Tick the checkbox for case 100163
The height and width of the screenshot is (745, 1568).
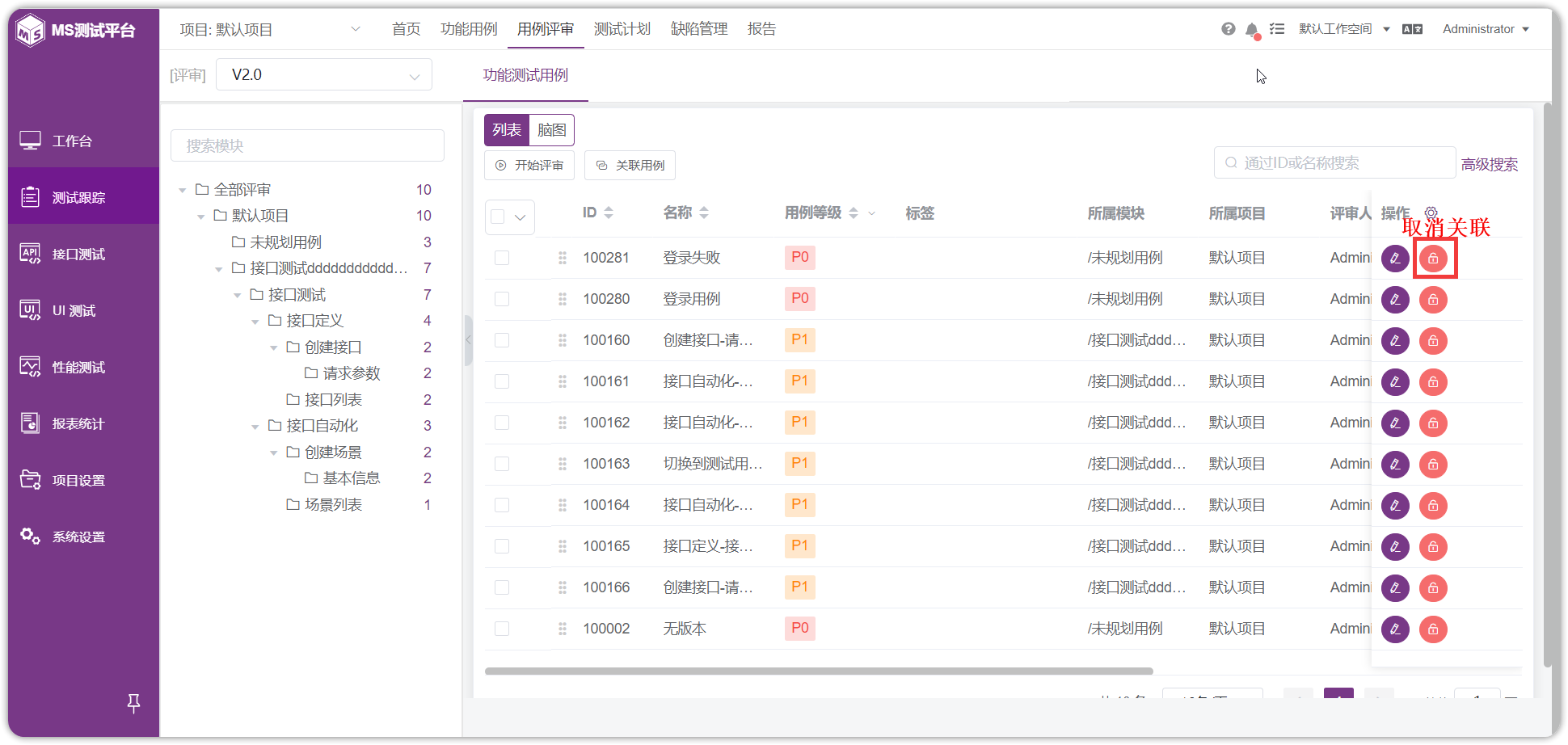502,464
